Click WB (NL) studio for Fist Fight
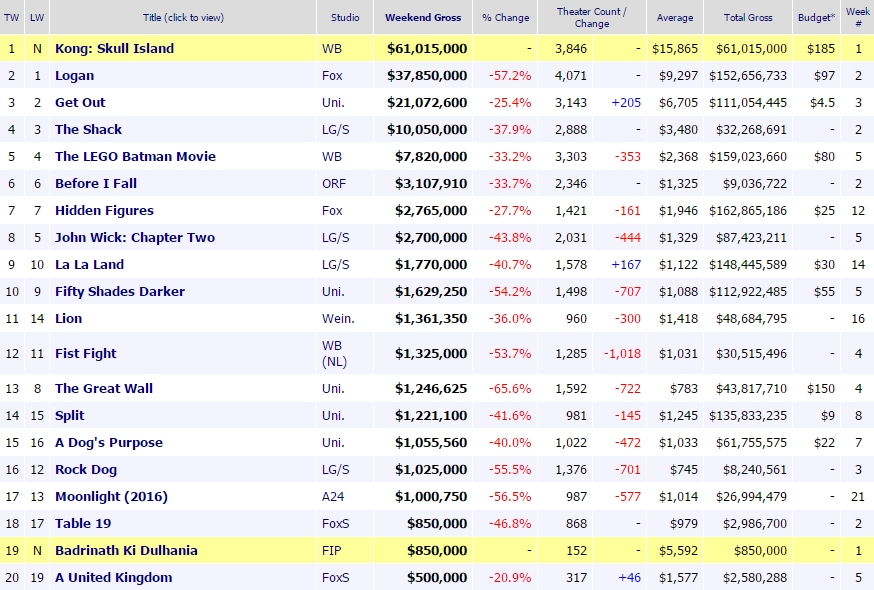The height and width of the screenshot is (590, 874). click(334, 354)
